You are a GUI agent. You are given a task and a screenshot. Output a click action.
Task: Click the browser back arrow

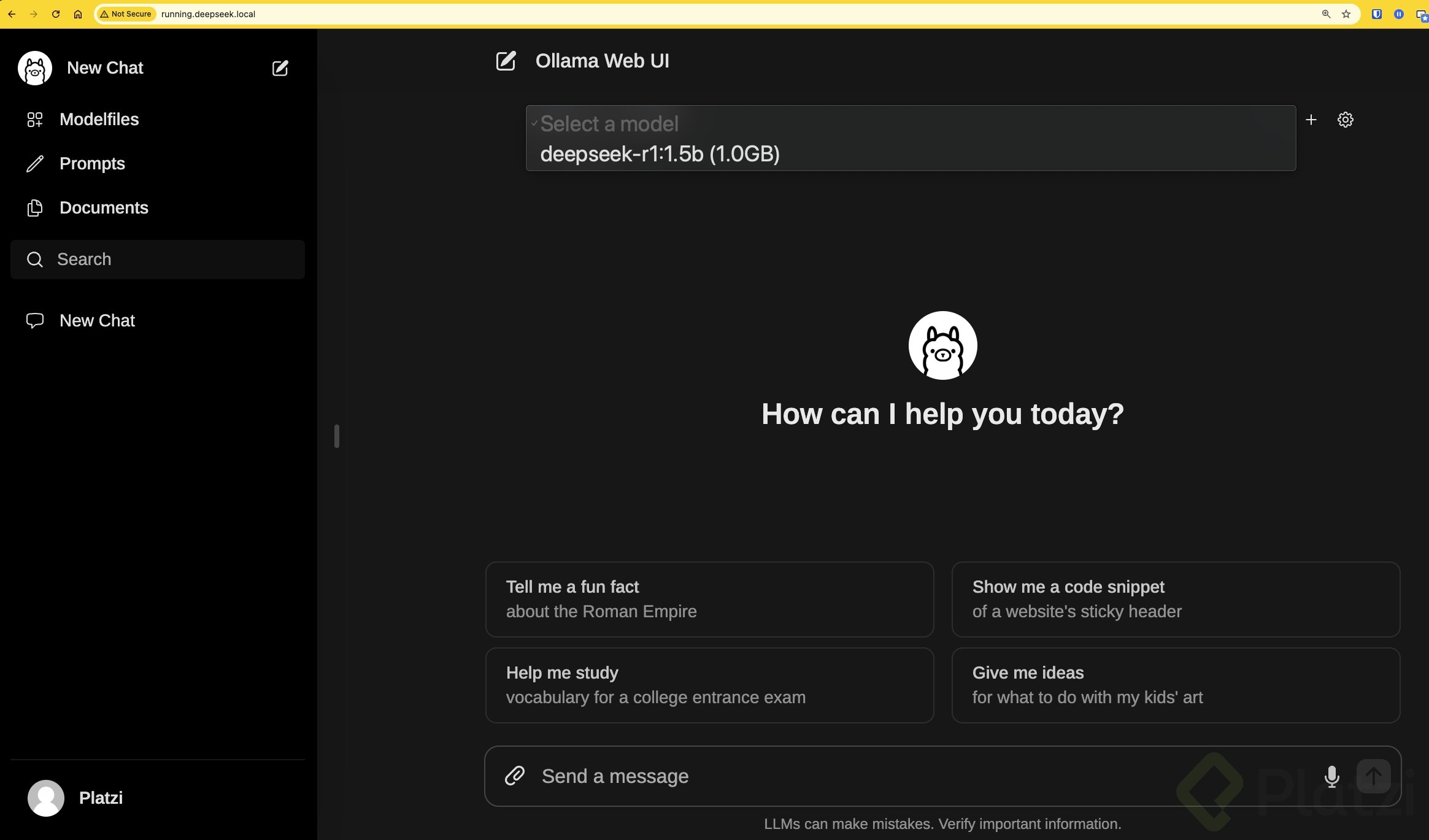pyautogui.click(x=12, y=14)
